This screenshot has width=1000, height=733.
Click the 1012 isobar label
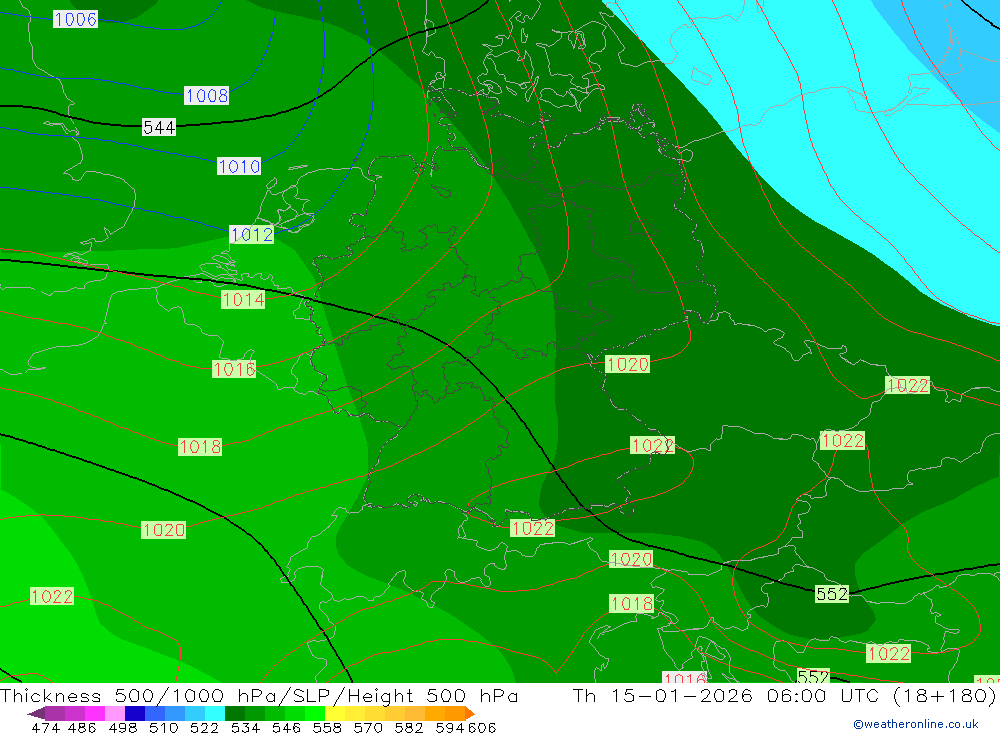pos(252,235)
